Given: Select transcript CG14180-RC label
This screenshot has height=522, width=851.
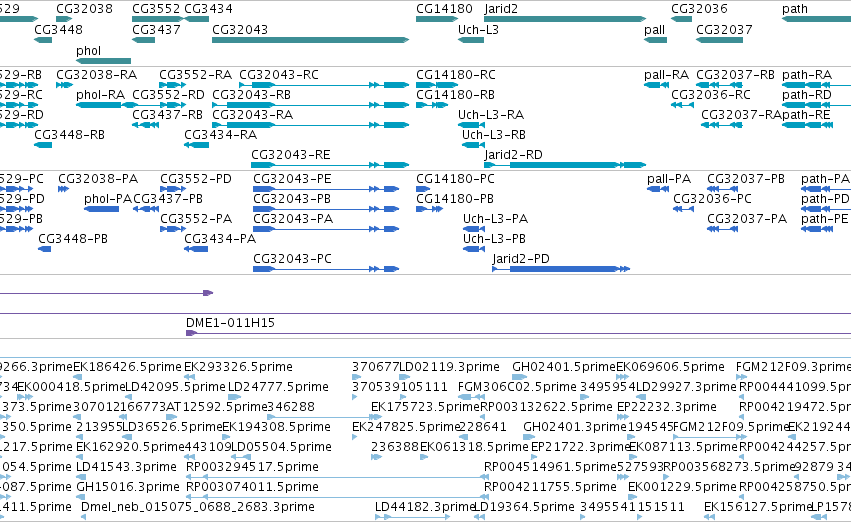Looking at the screenshot, I should [x=456, y=75].
